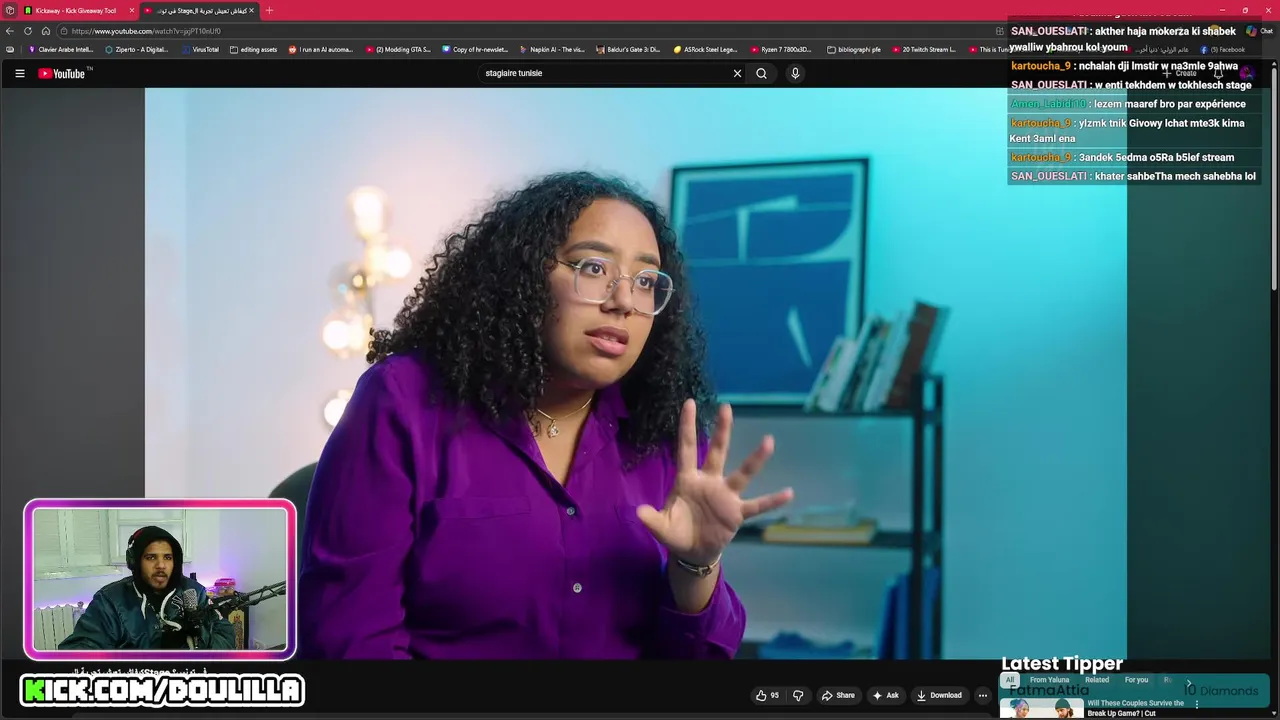Clear the search box with the X
Screen dimensions: 1280x720
point(737,73)
